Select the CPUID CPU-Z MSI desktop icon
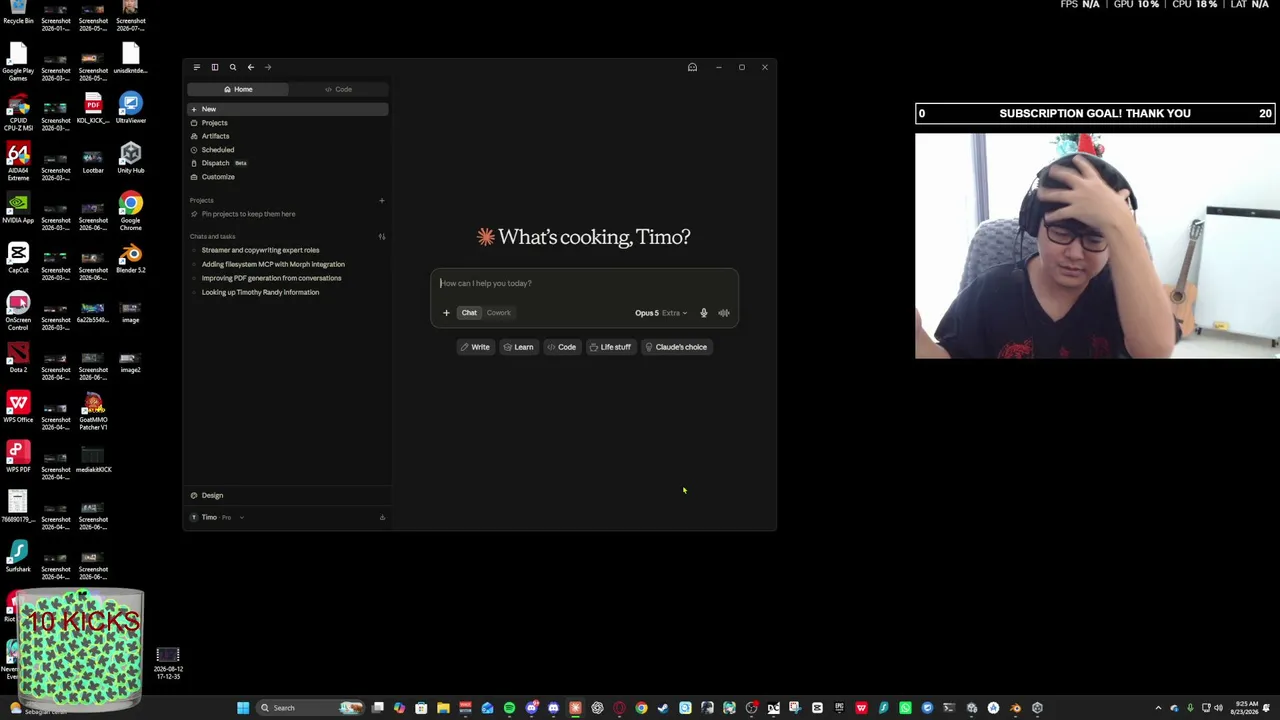 [18, 112]
